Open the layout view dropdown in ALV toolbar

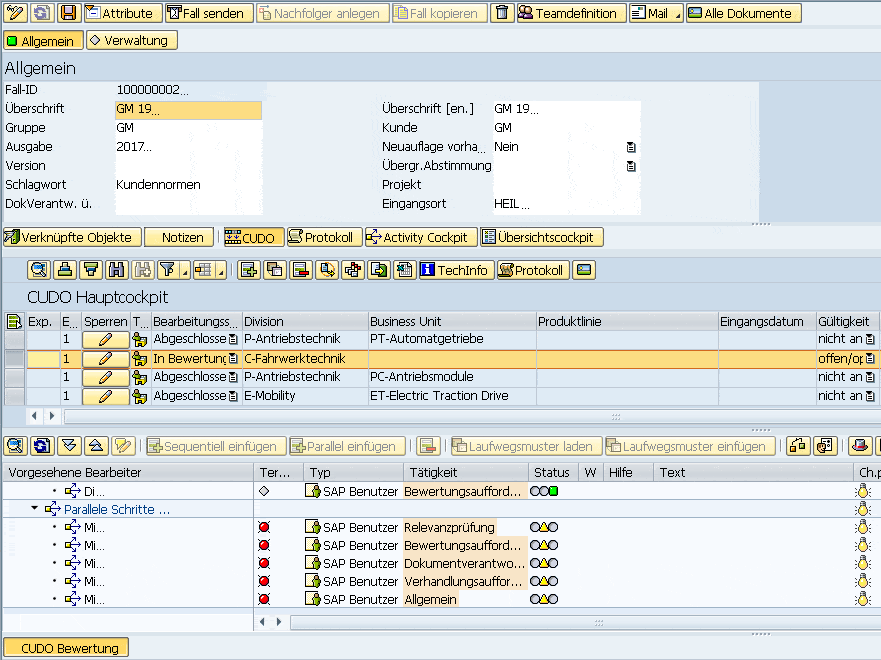tap(222, 271)
